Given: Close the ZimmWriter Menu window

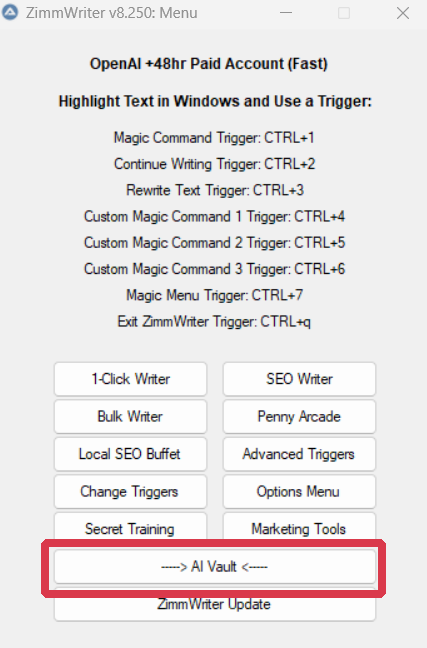Looking at the screenshot, I should [403, 13].
